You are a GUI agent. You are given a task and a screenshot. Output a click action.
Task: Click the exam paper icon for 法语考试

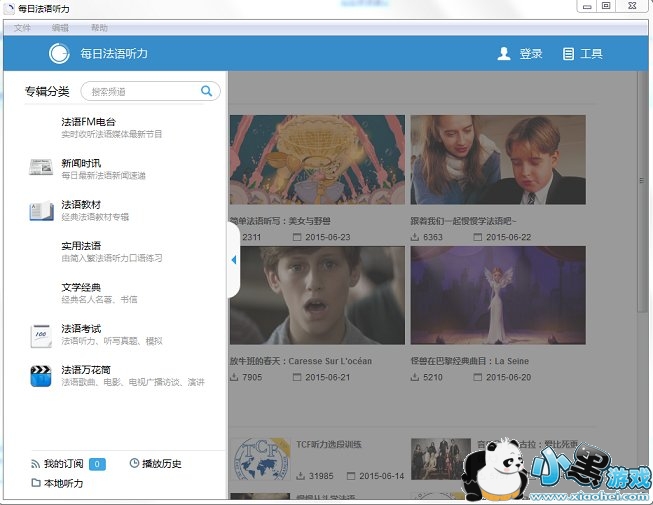(x=41, y=336)
